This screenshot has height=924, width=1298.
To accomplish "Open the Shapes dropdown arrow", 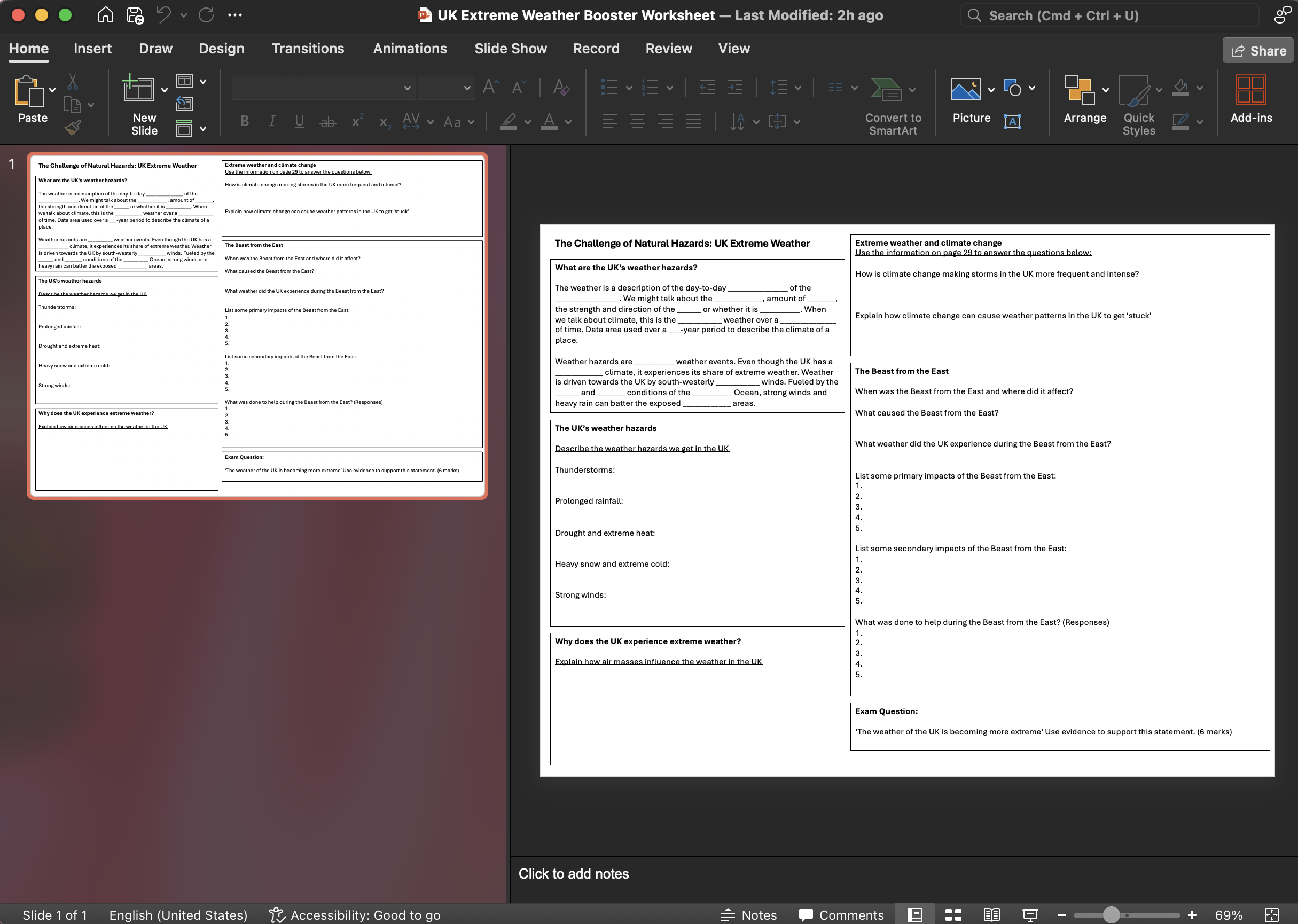I will point(1032,88).
